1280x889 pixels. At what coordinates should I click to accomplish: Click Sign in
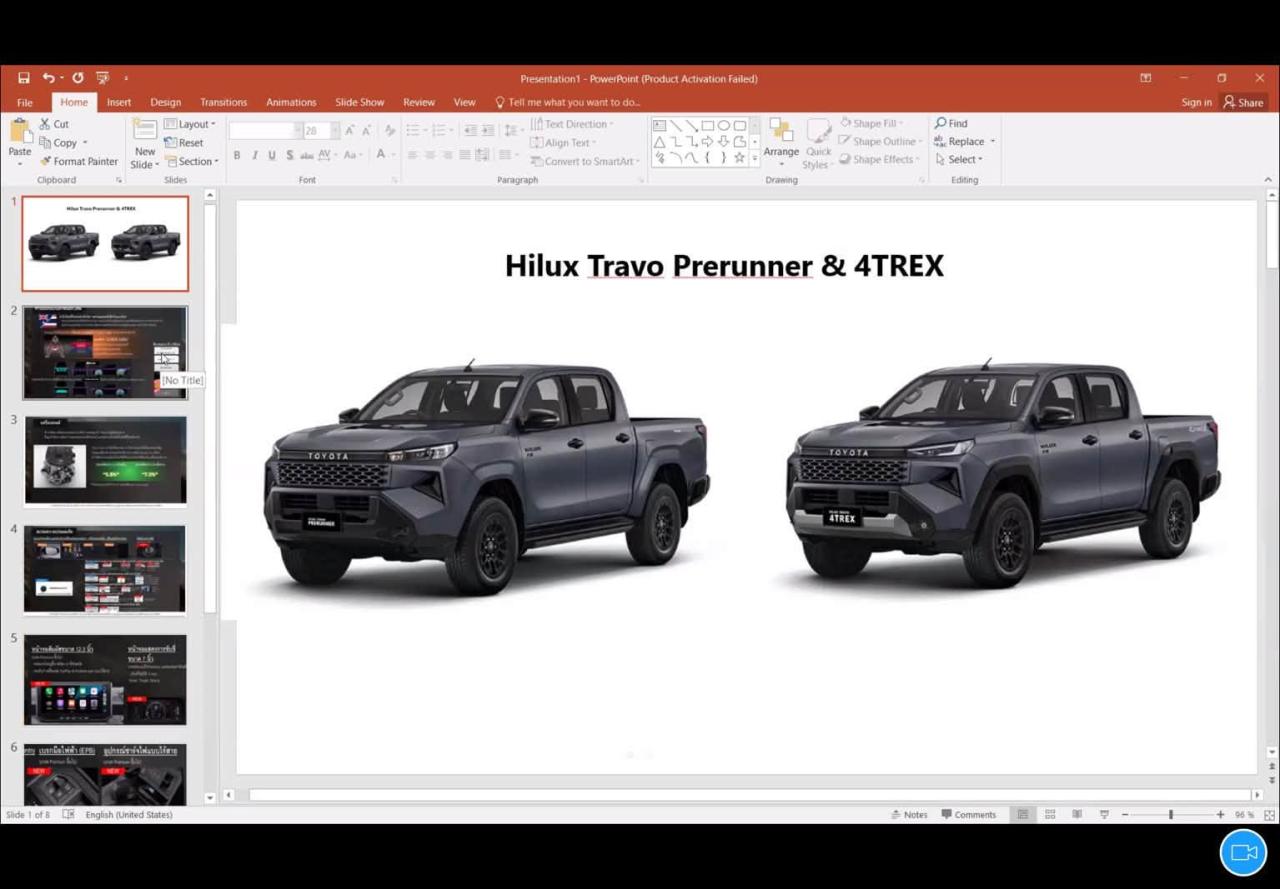(x=1196, y=102)
